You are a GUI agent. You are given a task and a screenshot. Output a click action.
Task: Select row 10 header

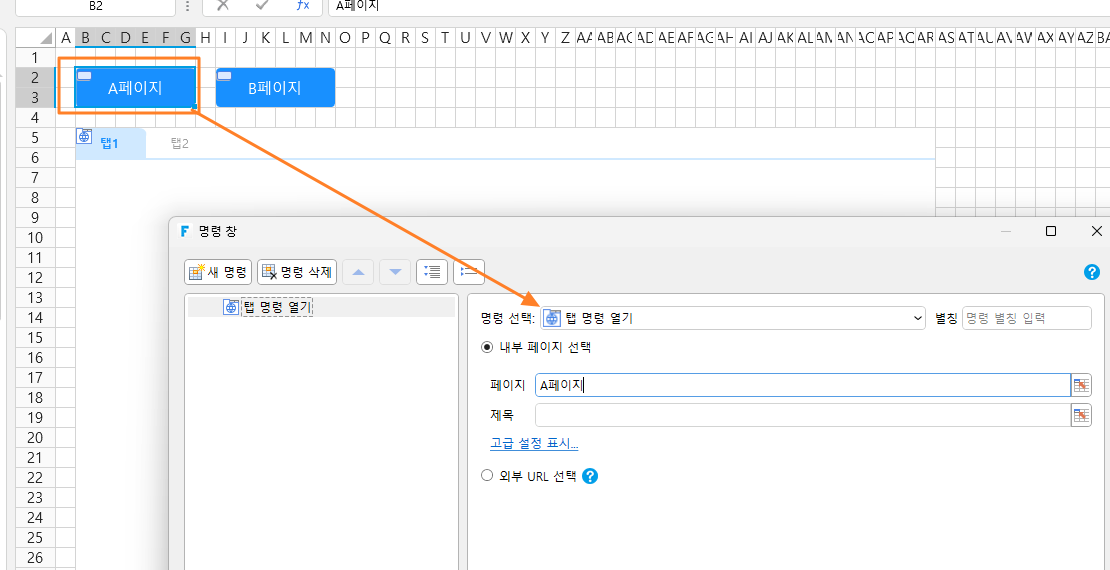[x=35, y=237]
